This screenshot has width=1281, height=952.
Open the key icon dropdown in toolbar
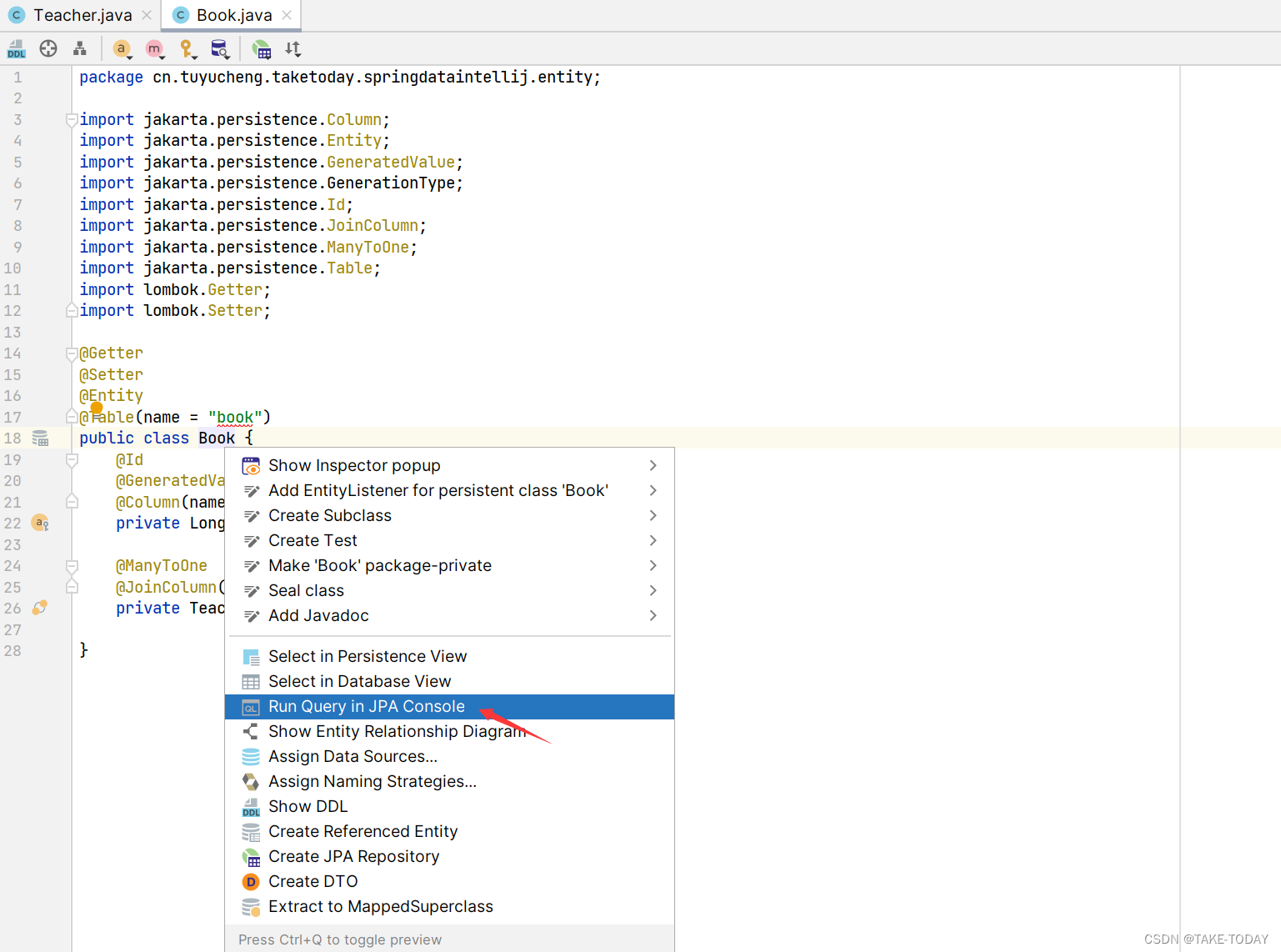(188, 49)
